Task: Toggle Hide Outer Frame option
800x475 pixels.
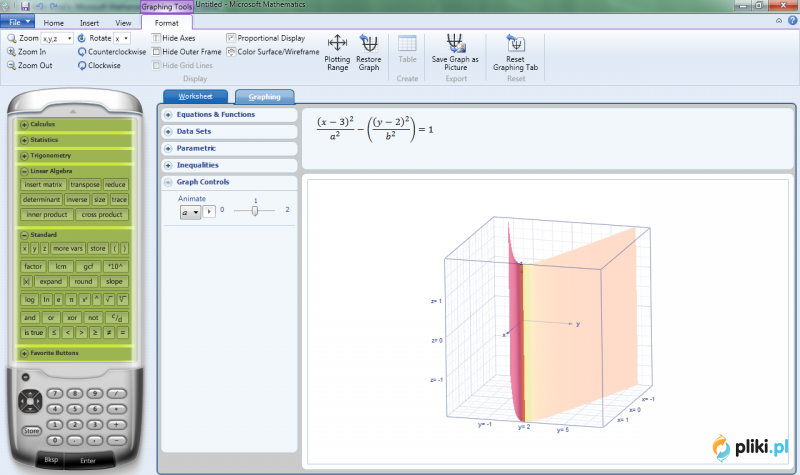Action: 187,52
